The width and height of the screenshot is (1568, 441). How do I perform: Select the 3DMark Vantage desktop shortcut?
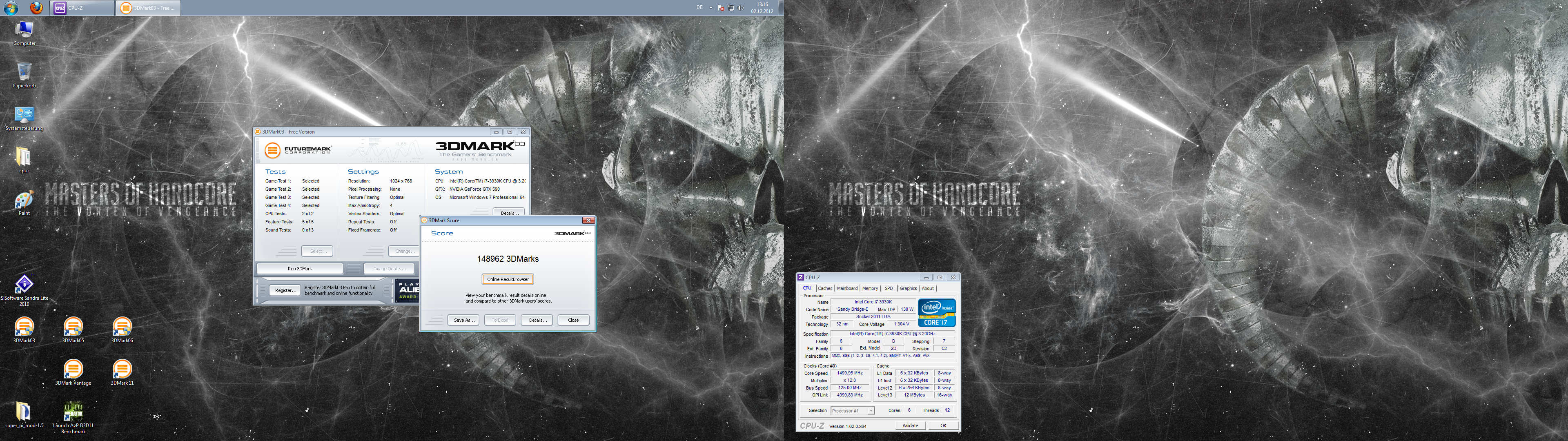tap(73, 373)
